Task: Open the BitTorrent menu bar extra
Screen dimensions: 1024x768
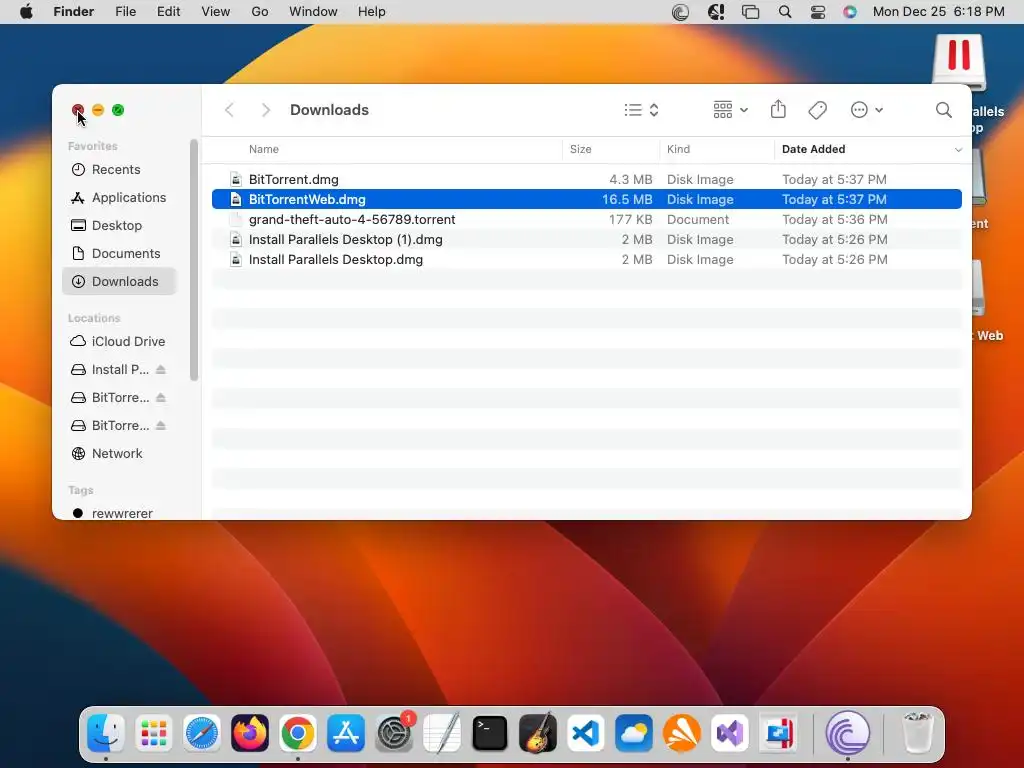Action: [x=680, y=12]
